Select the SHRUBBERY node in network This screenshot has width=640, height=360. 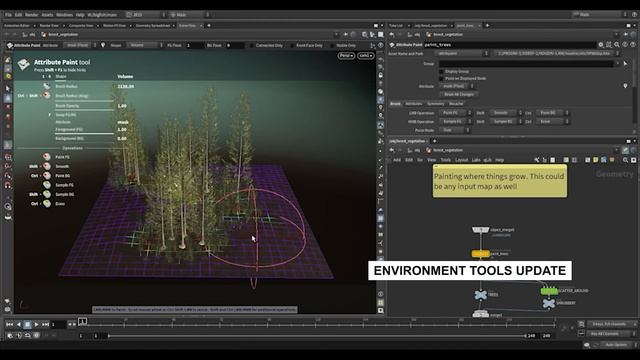pos(549,303)
